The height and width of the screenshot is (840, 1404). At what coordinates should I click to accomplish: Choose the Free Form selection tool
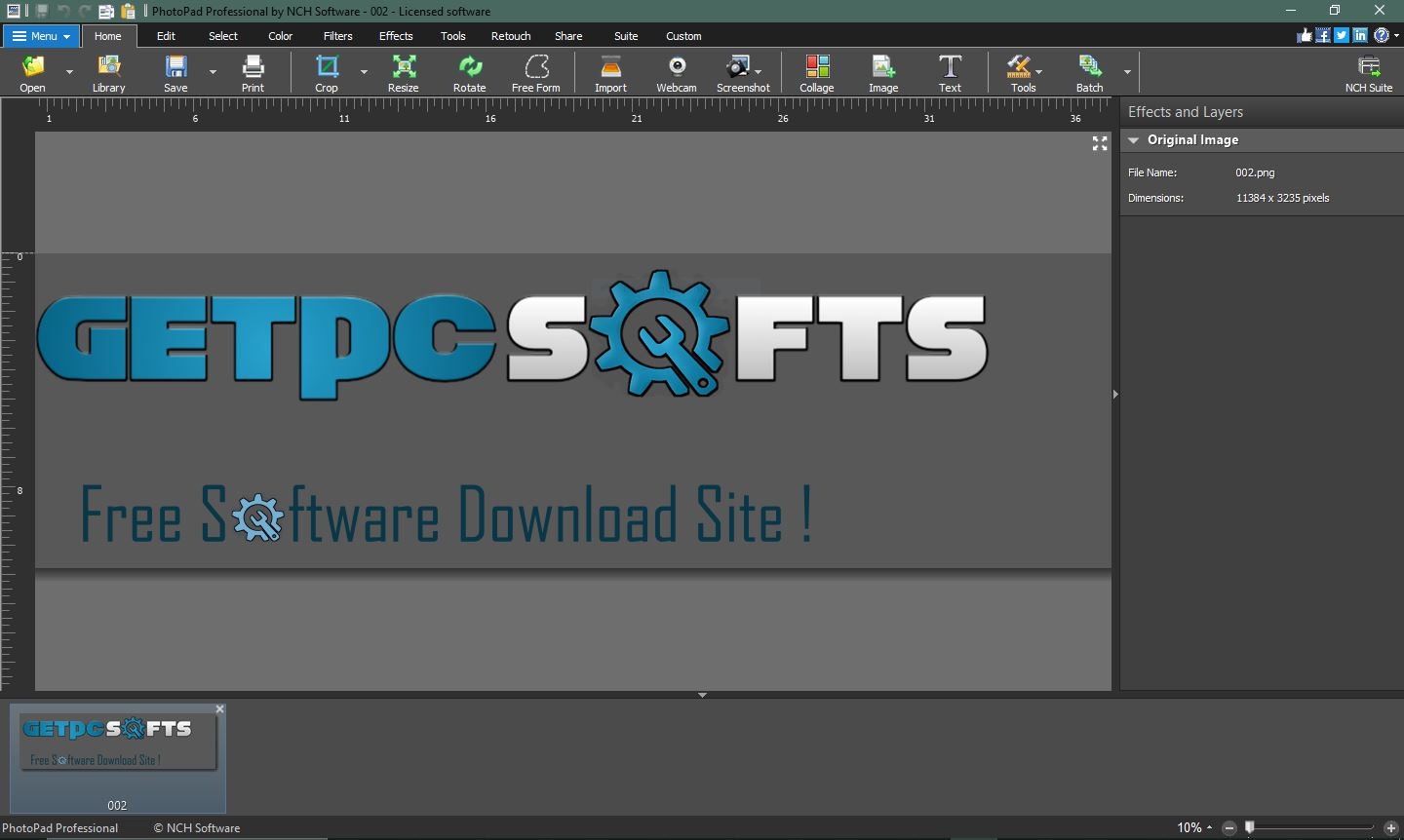click(536, 73)
